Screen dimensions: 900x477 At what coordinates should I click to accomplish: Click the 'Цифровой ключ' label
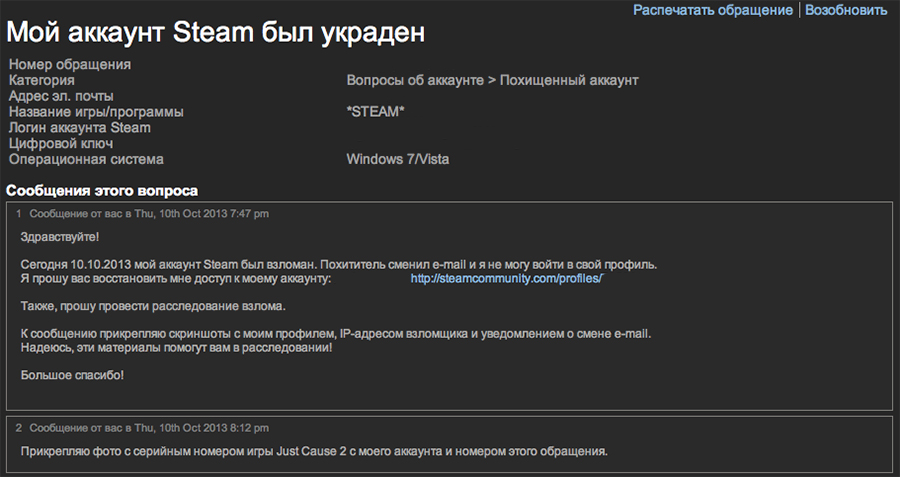coord(60,144)
